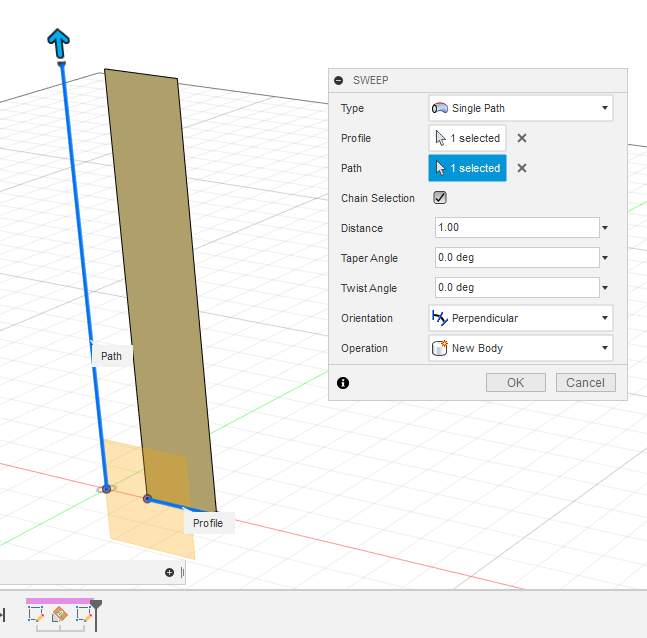The height and width of the screenshot is (638, 647).
Task: Open the Type dropdown showing Single Path
Action: (521, 108)
